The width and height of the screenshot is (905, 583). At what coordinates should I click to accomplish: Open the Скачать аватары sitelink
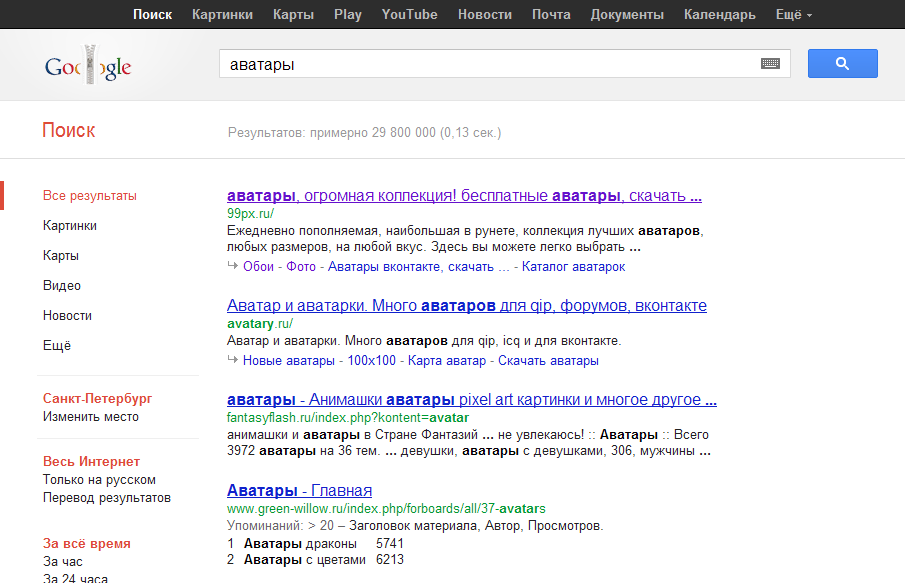click(548, 361)
